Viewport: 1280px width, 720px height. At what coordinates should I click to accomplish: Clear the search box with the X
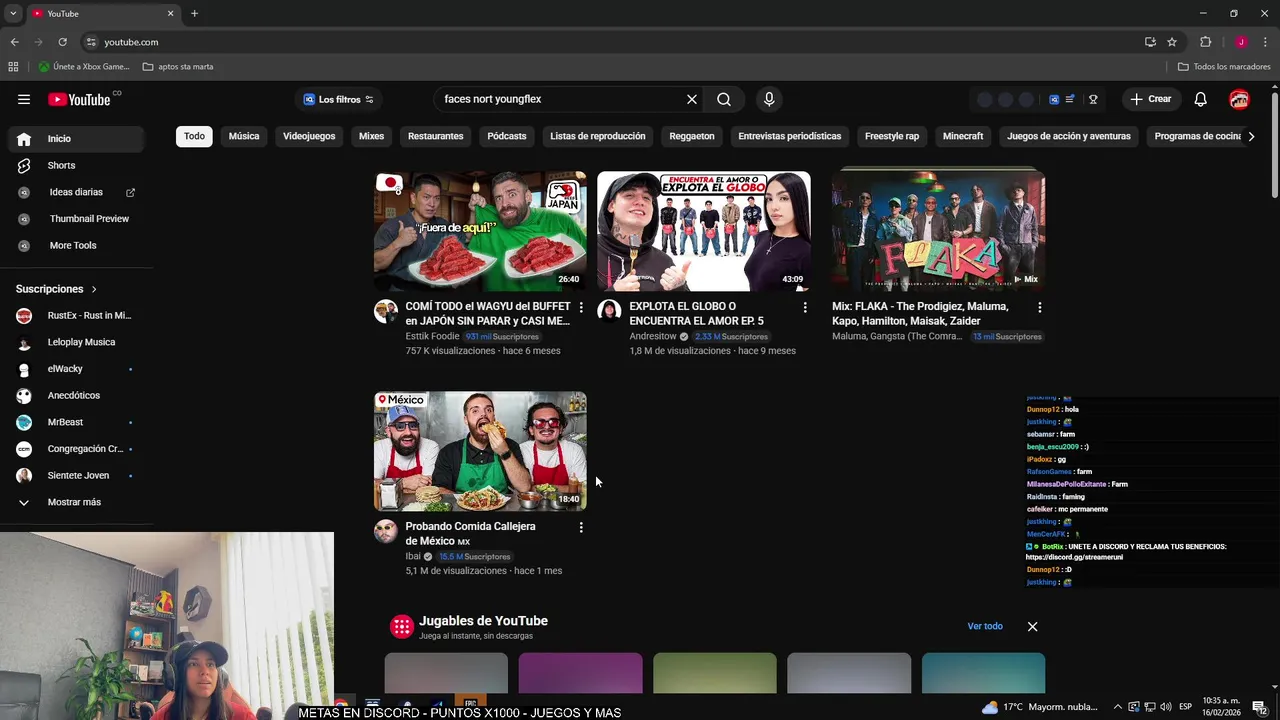click(x=691, y=99)
